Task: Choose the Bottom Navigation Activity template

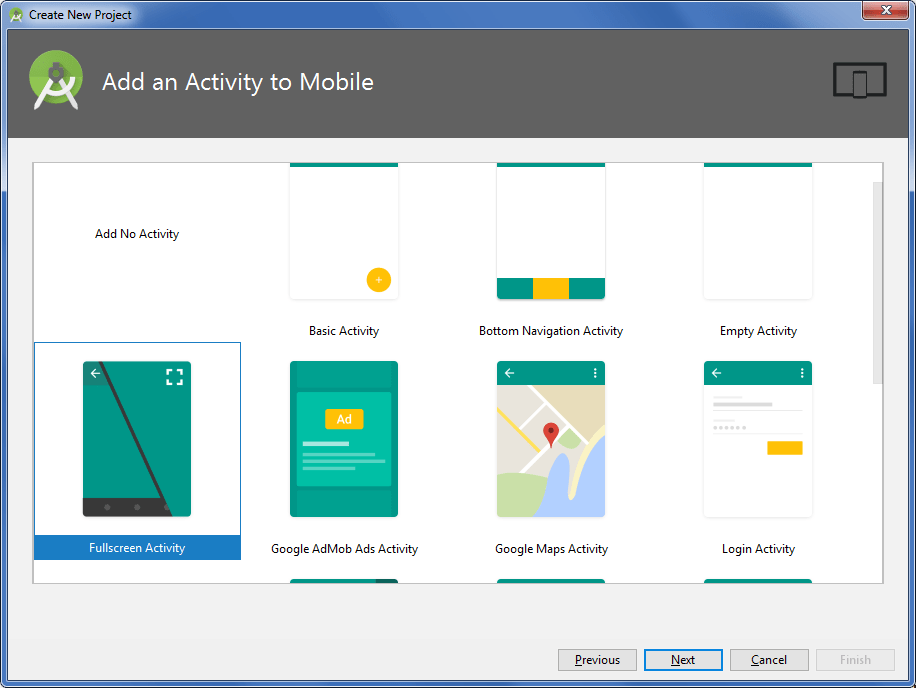Action: tap(551, 231)
